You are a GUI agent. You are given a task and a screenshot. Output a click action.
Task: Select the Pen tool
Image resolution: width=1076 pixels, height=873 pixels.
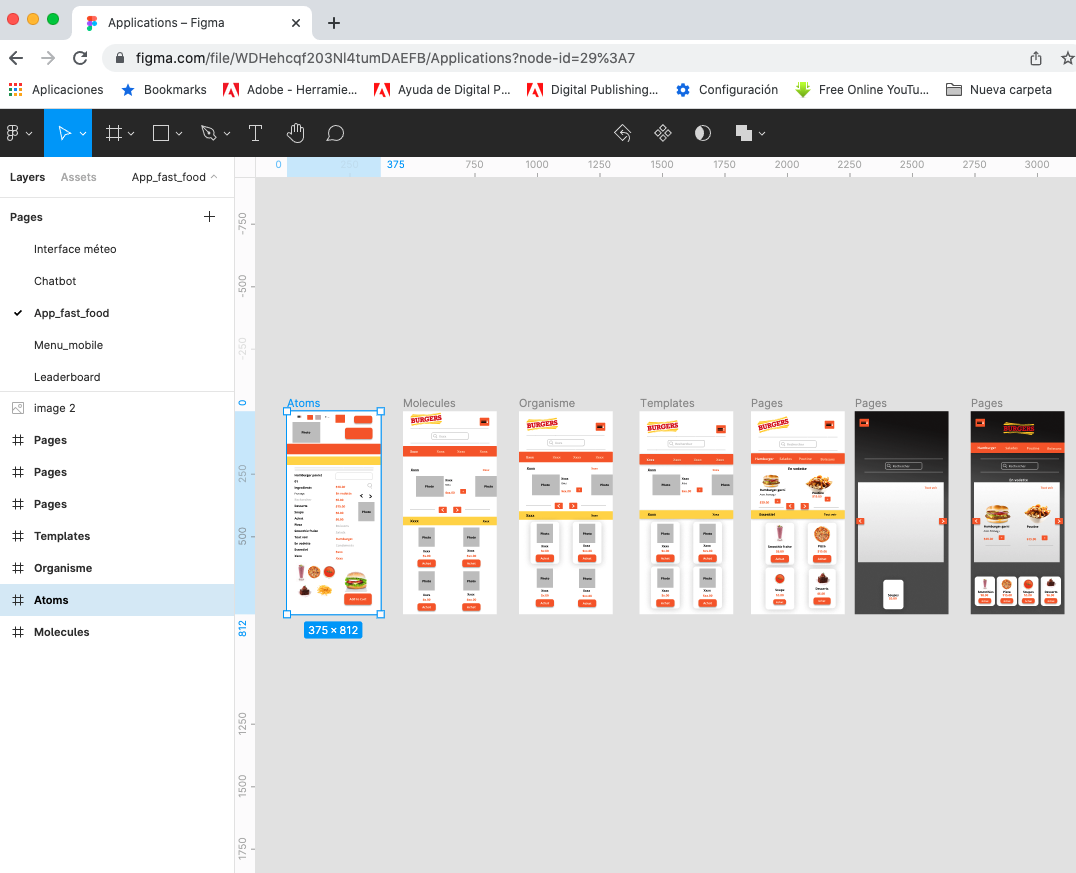tap(208, 133)
